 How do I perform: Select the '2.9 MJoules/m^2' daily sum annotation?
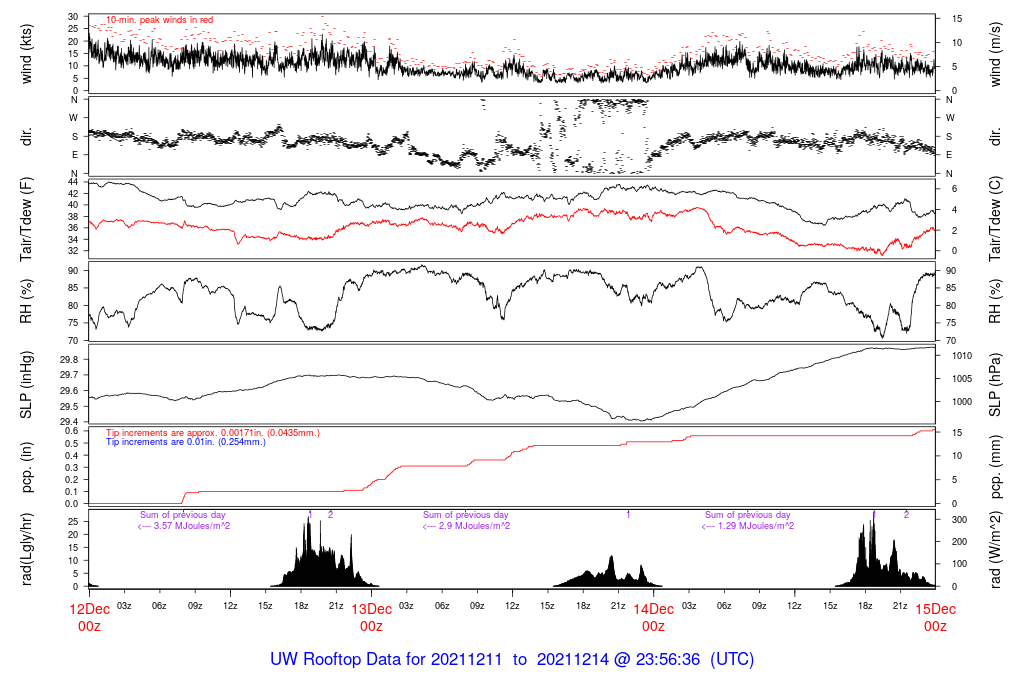click(x=466, y=526)
